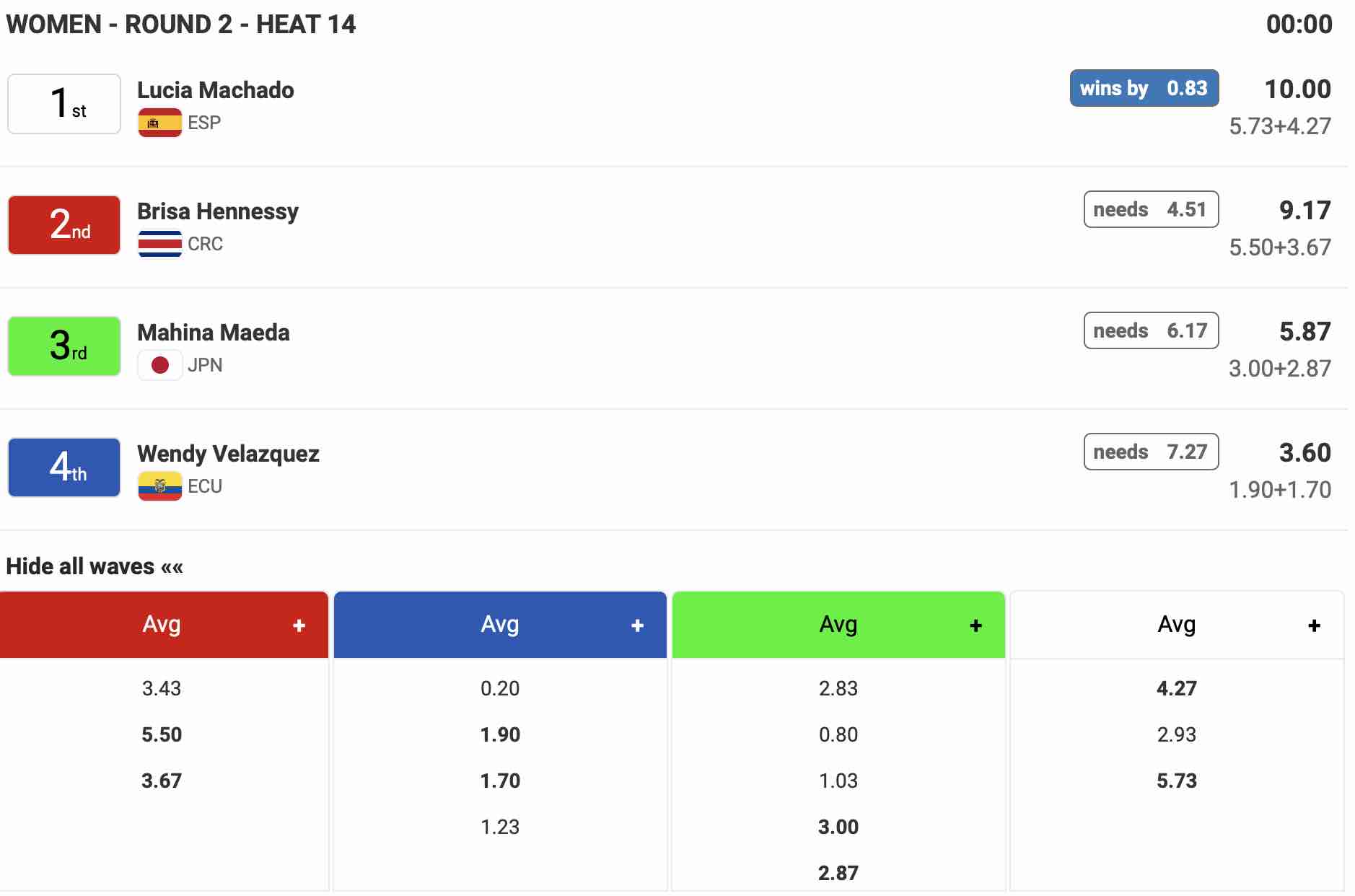The image size is (1355, 896).
Task: Click the plus icon in red column
Action: click(299, 625)
